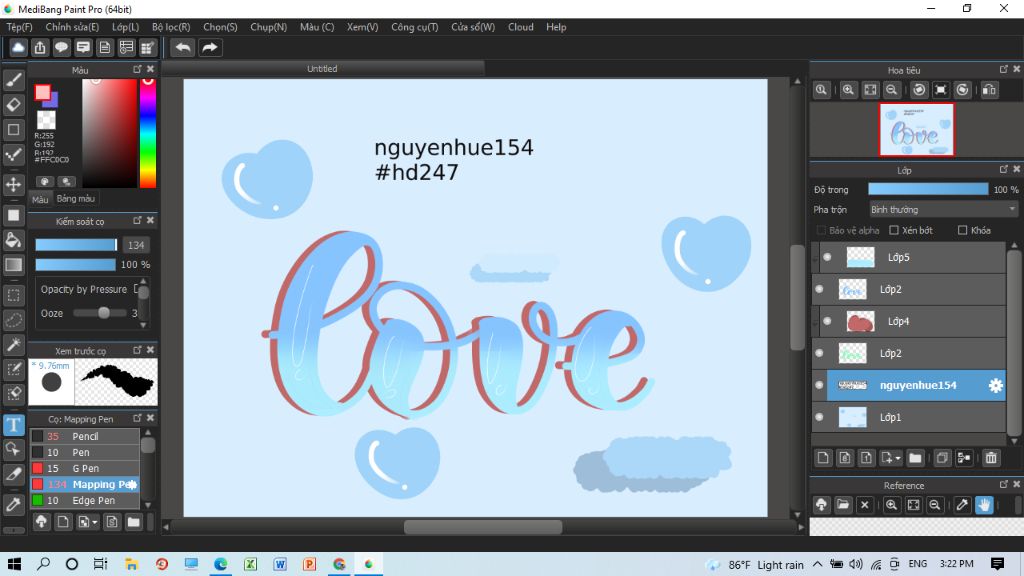Toggle visibility of the upper Lớp2 layer
This screenshot has height=576, width=1024.
coord(820,289)
